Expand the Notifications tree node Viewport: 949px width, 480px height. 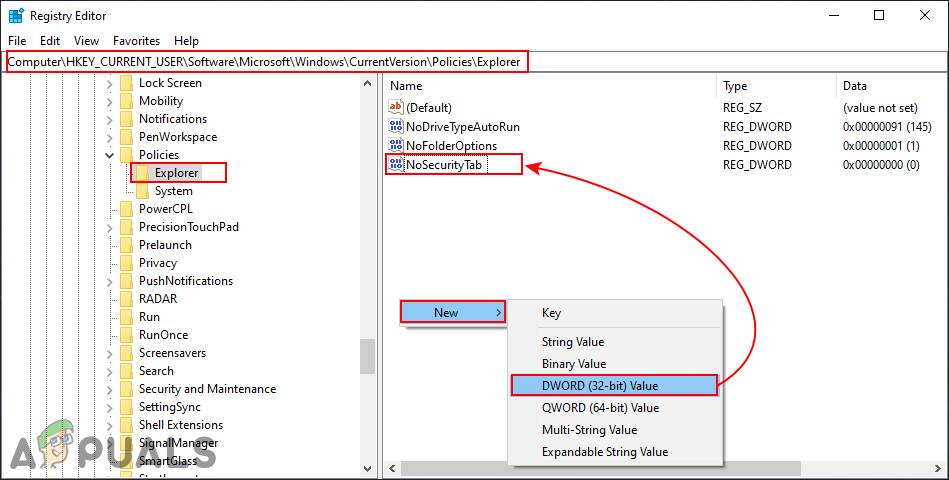pyautogui.click(x=110, y=120)
